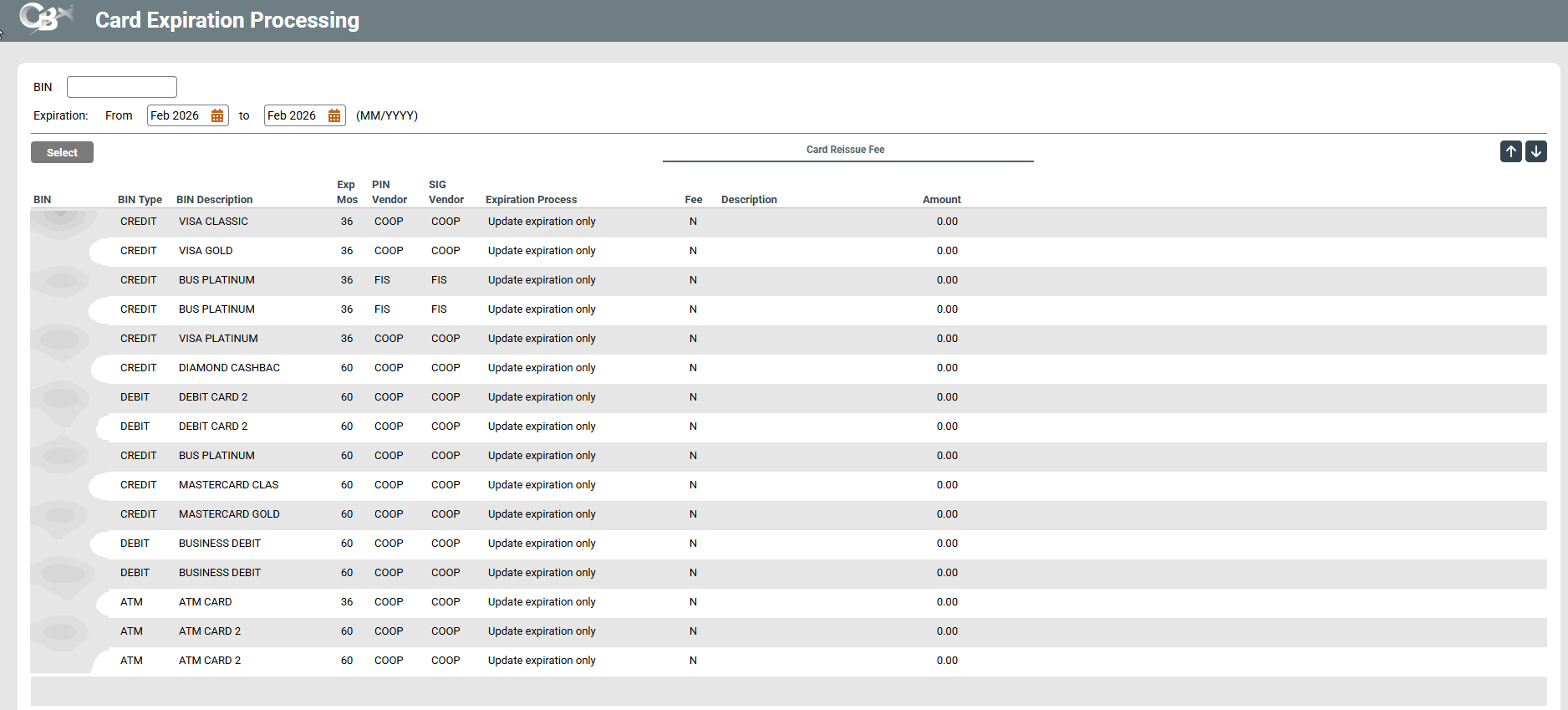Click the Expiration Process column header

(x=531, y=200)
